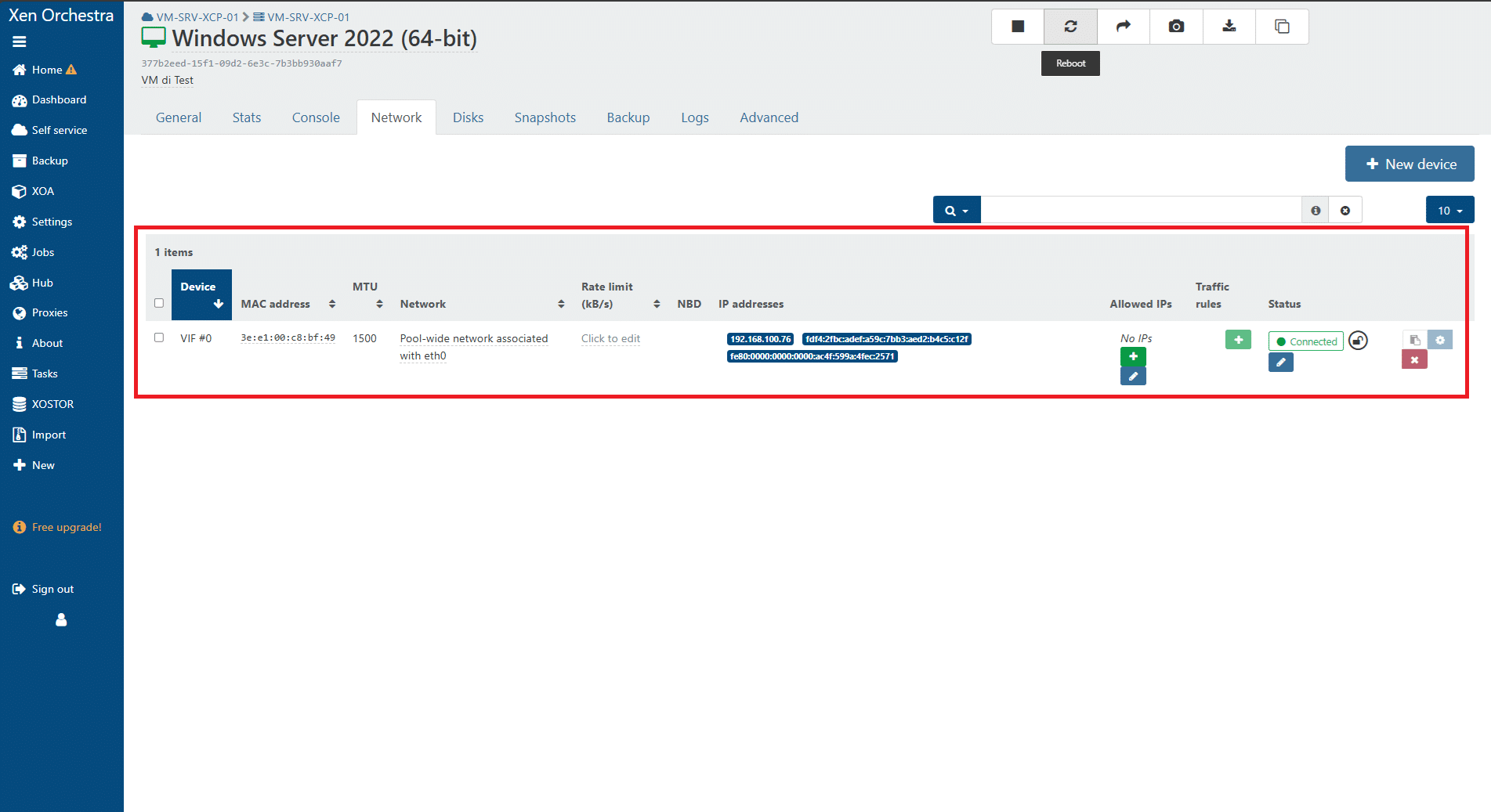Click the Export VM download icon
Image resolution: width=1491 pixels, height=812 pixels.
tap(1229, 27)
